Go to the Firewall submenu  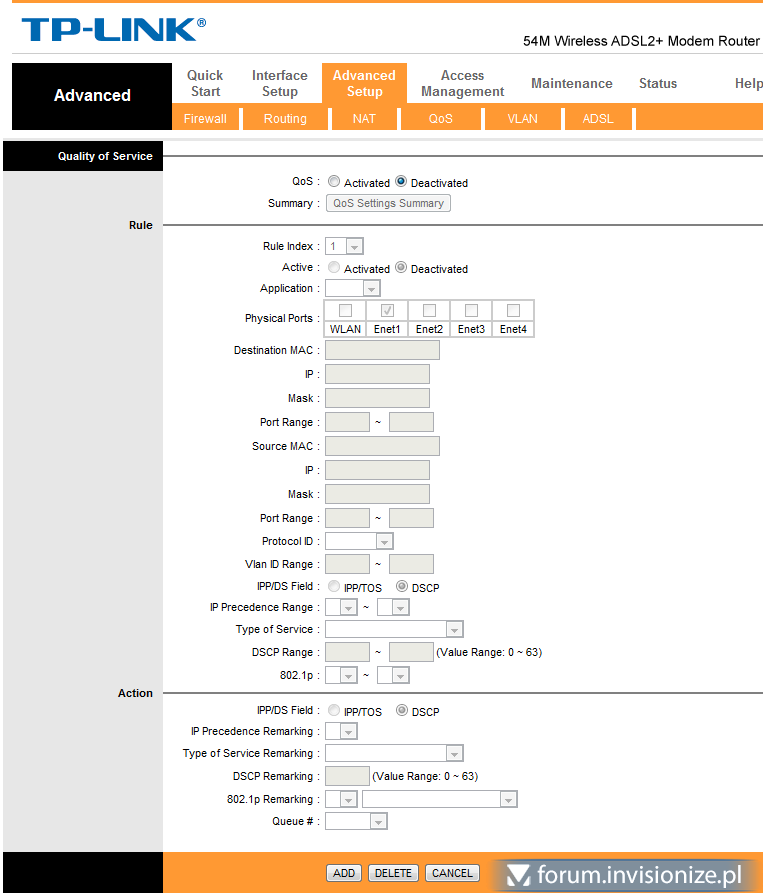[x=205, y=118]
